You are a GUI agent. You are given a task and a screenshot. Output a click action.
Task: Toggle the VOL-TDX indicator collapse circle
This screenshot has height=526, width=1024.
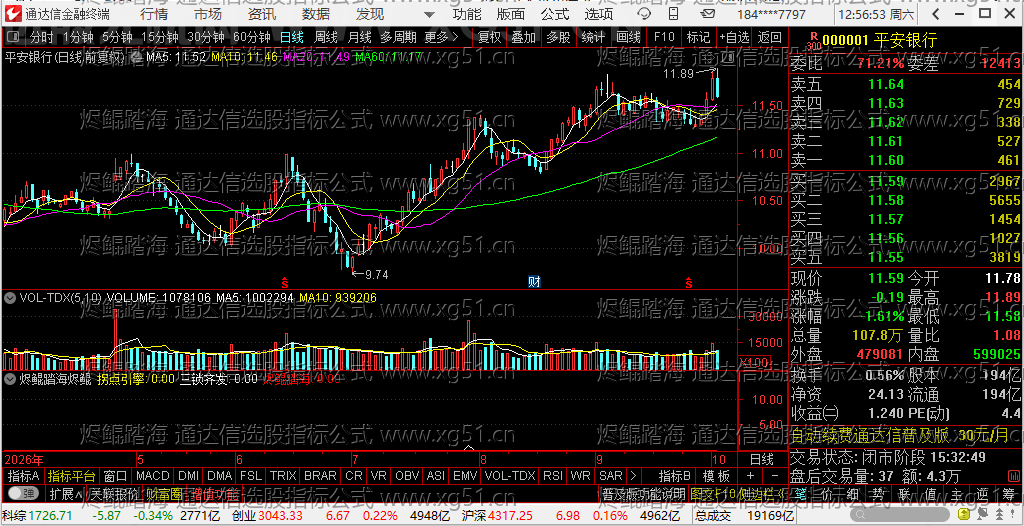(x=10, y=297)
